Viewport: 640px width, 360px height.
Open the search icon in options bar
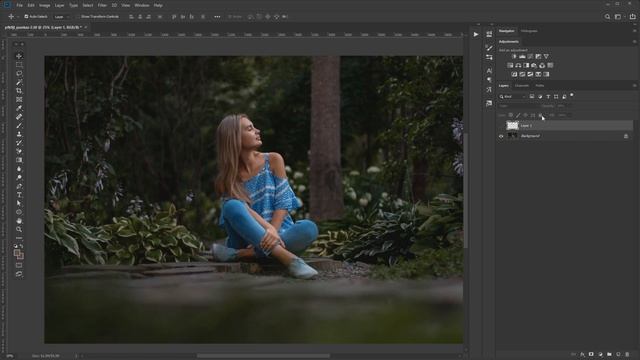607,17
